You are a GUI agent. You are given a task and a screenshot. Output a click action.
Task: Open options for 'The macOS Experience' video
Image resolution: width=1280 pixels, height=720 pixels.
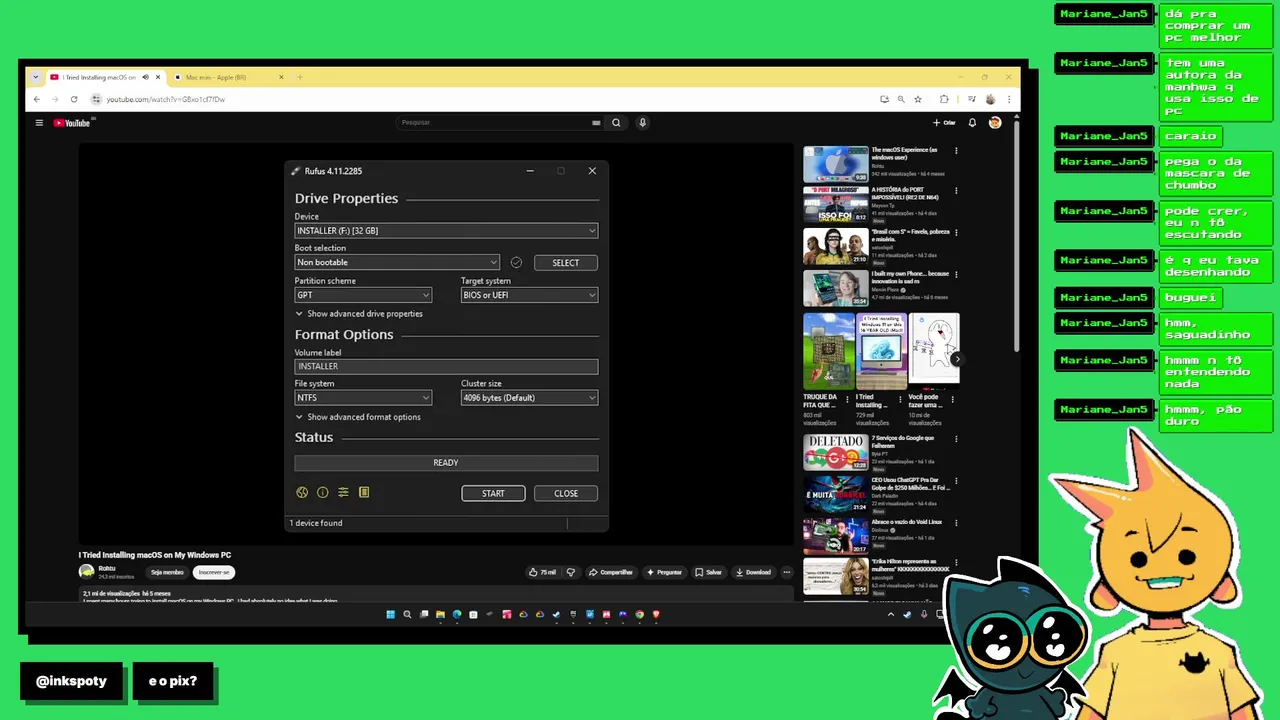(956, 151)
